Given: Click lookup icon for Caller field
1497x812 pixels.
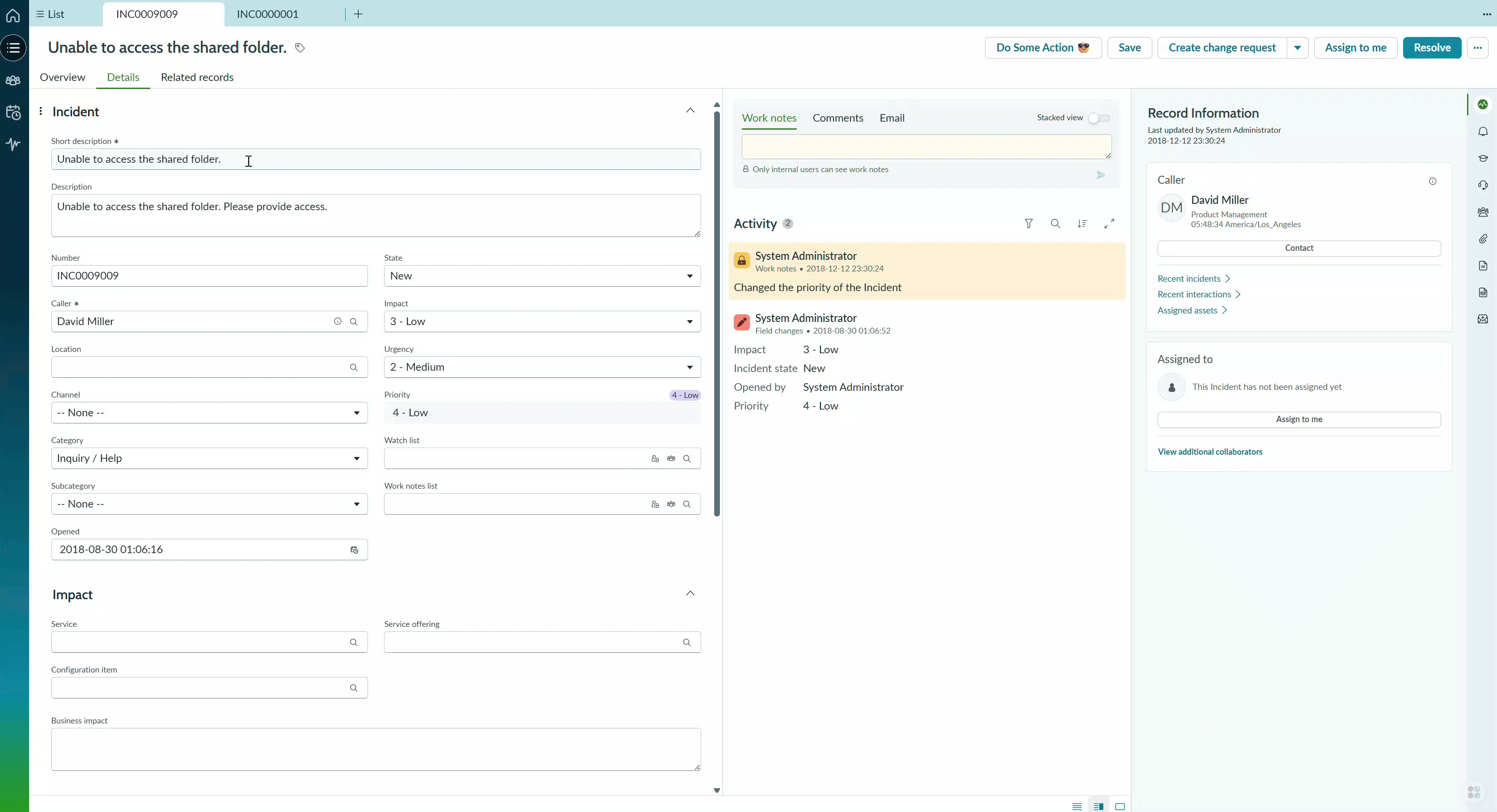Looking at the screenshot, I should click(353, 321).
